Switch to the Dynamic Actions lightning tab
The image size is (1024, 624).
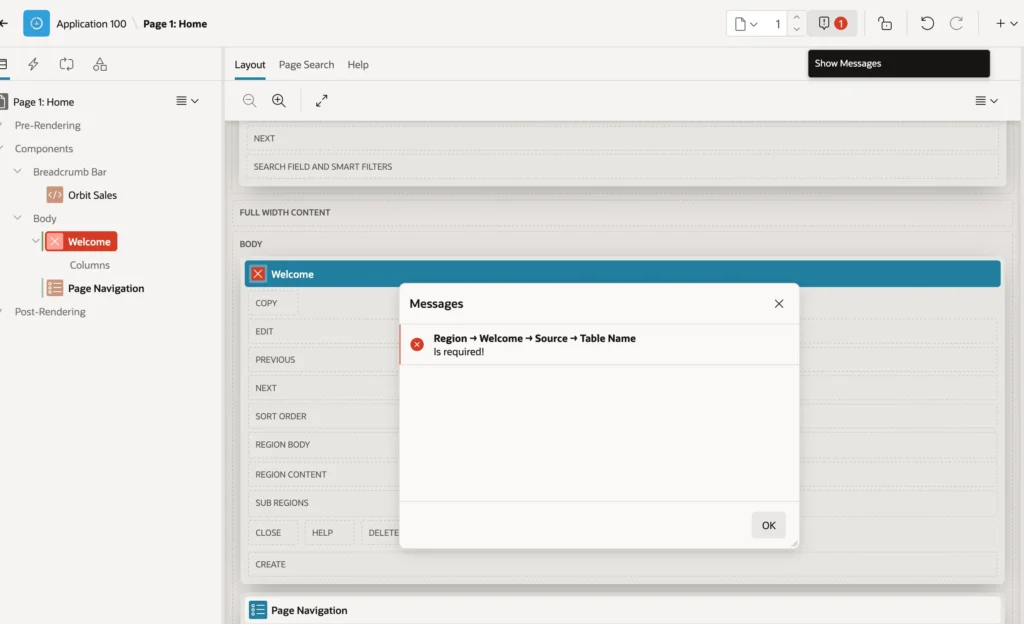point(33,64)
